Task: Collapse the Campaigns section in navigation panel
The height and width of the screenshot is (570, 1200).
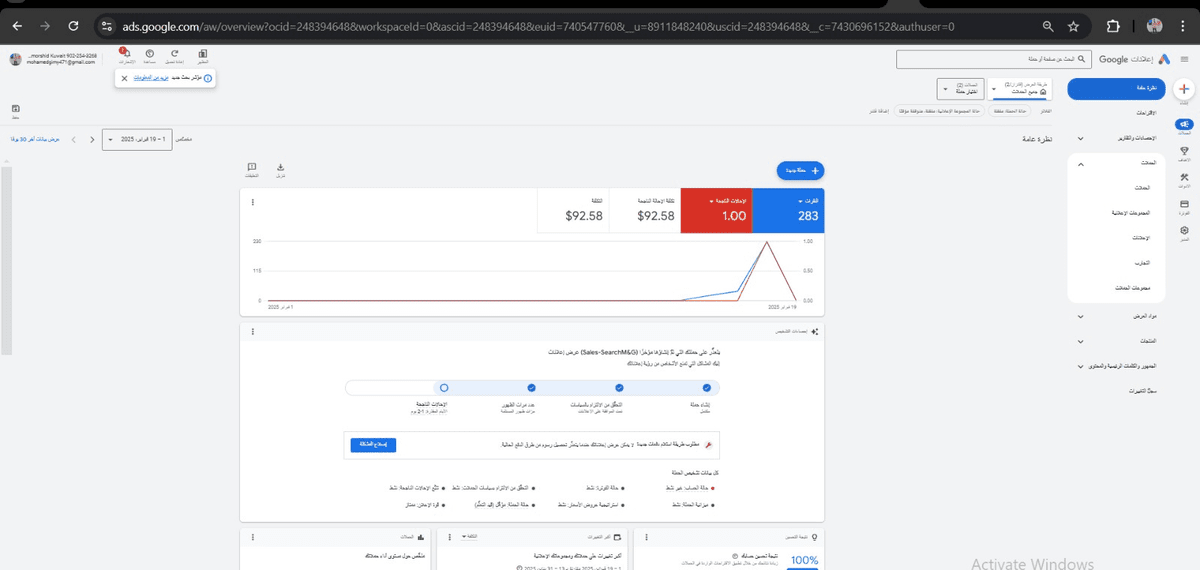Action: 1080,163
